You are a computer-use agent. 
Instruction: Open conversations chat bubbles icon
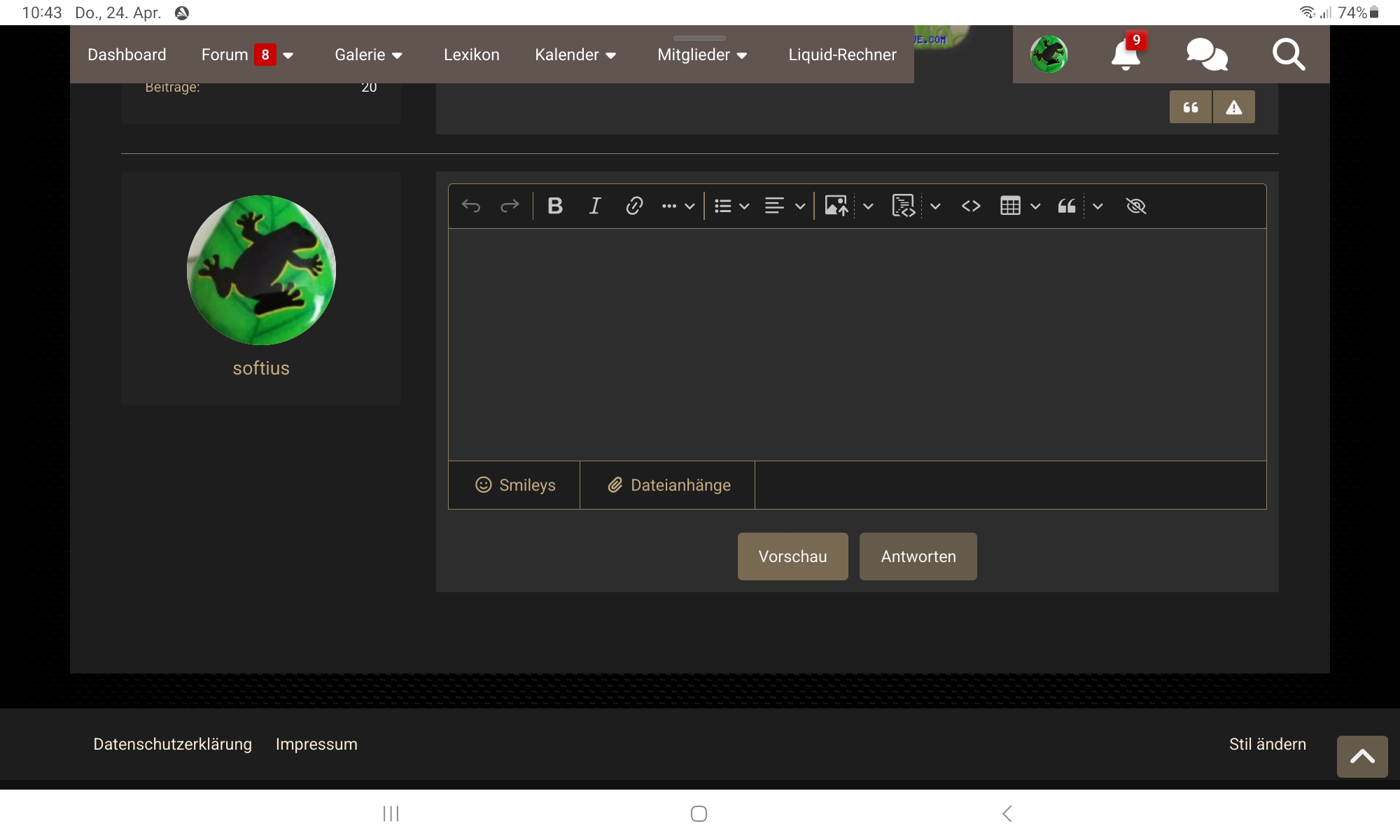[1207, 55]
